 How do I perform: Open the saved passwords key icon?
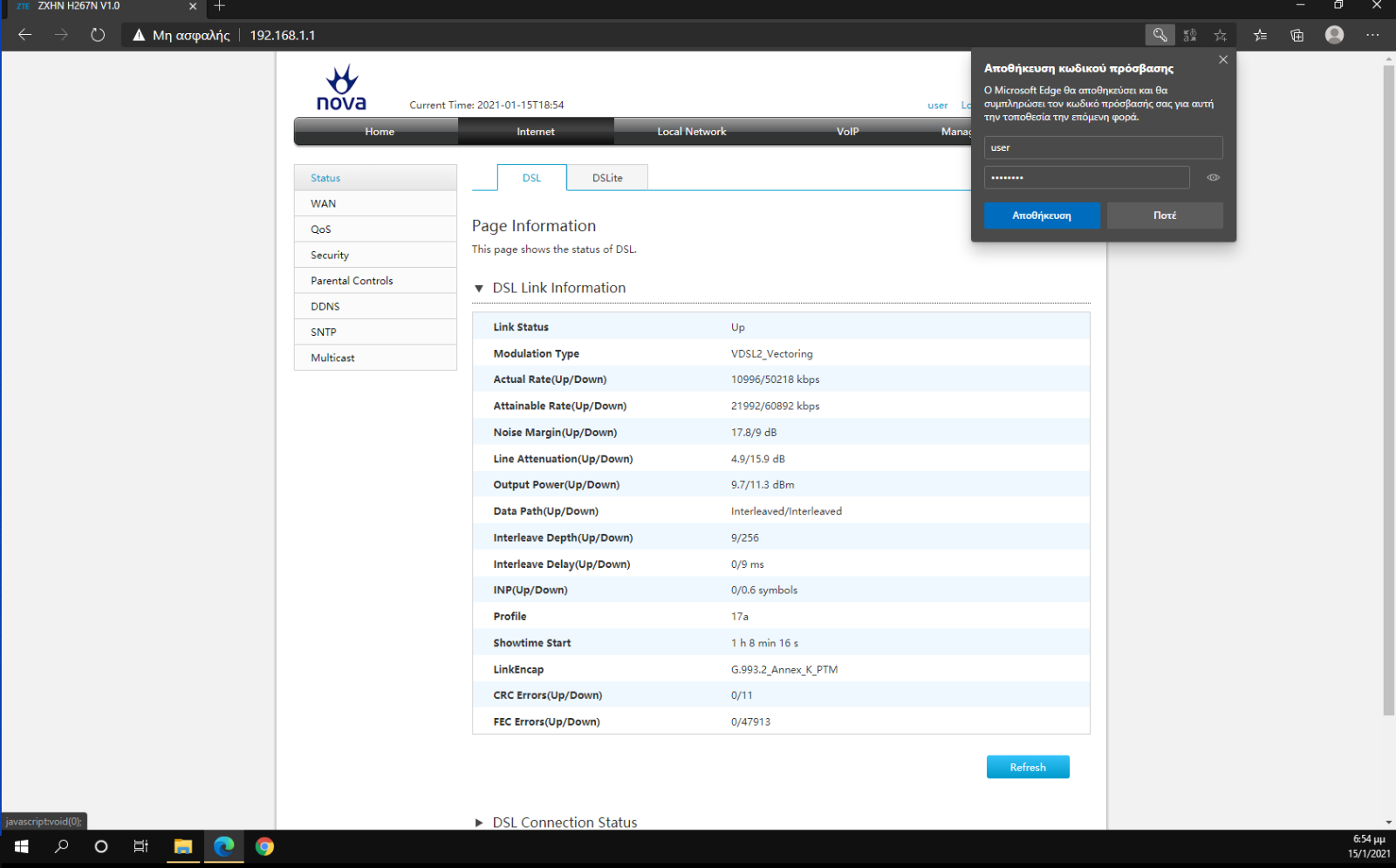(x=1160, y=35)
